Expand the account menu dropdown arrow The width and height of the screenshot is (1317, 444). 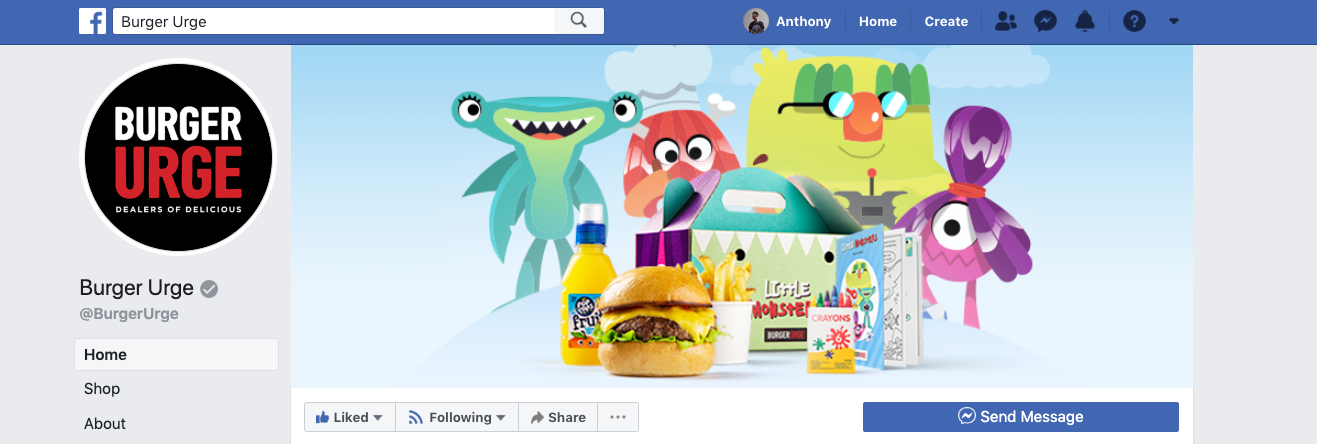[x=1174, y=21]
